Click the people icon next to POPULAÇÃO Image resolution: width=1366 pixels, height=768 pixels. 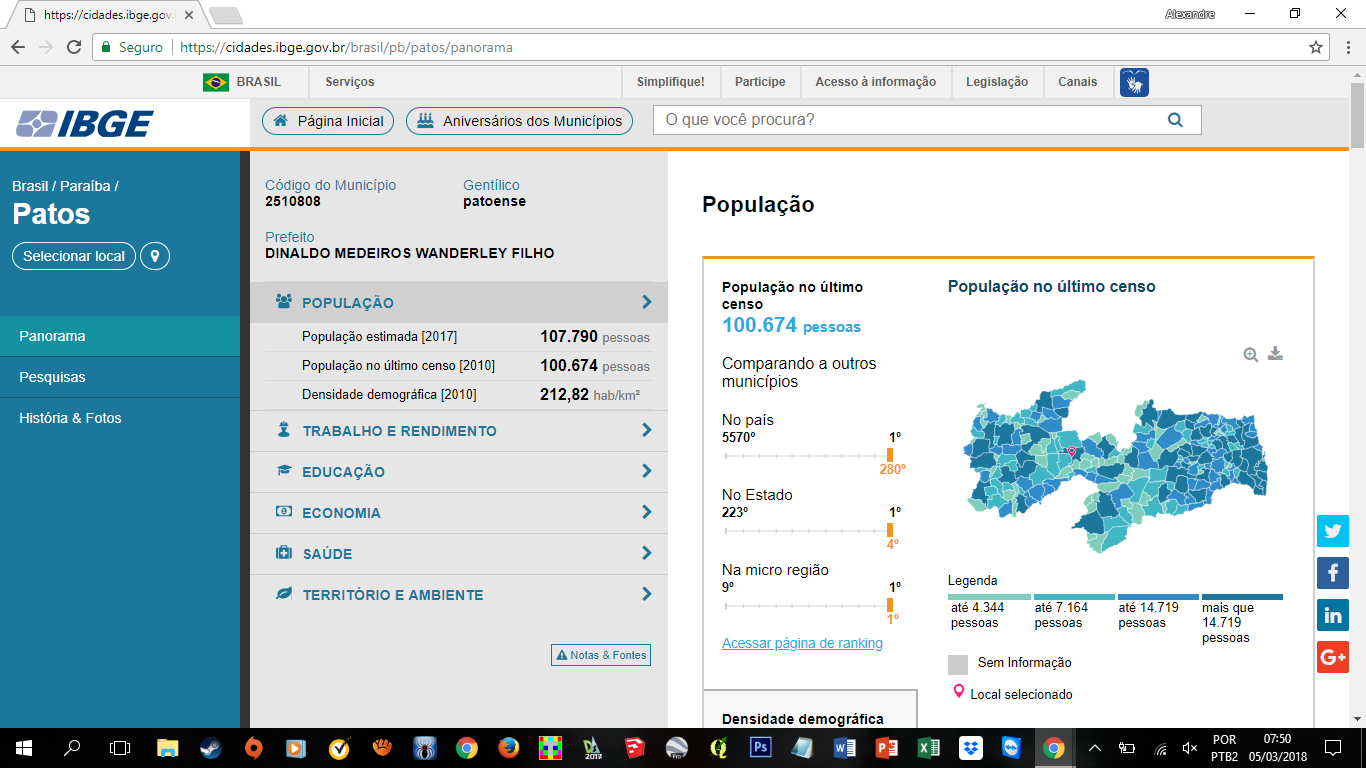(x=283, y=301)
